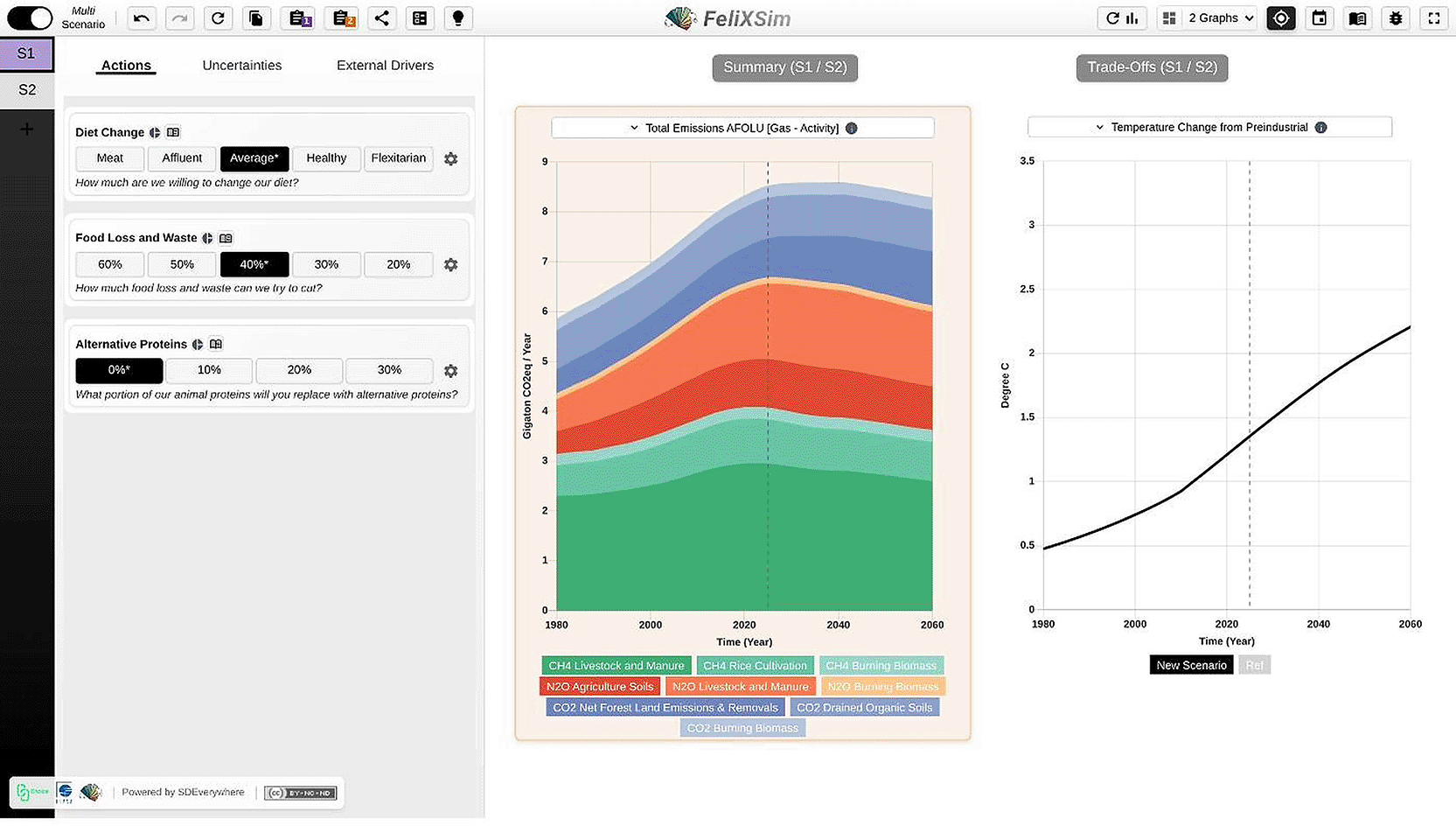
Task: Click the Diet Change info book icon
Action: coord(173,133)
